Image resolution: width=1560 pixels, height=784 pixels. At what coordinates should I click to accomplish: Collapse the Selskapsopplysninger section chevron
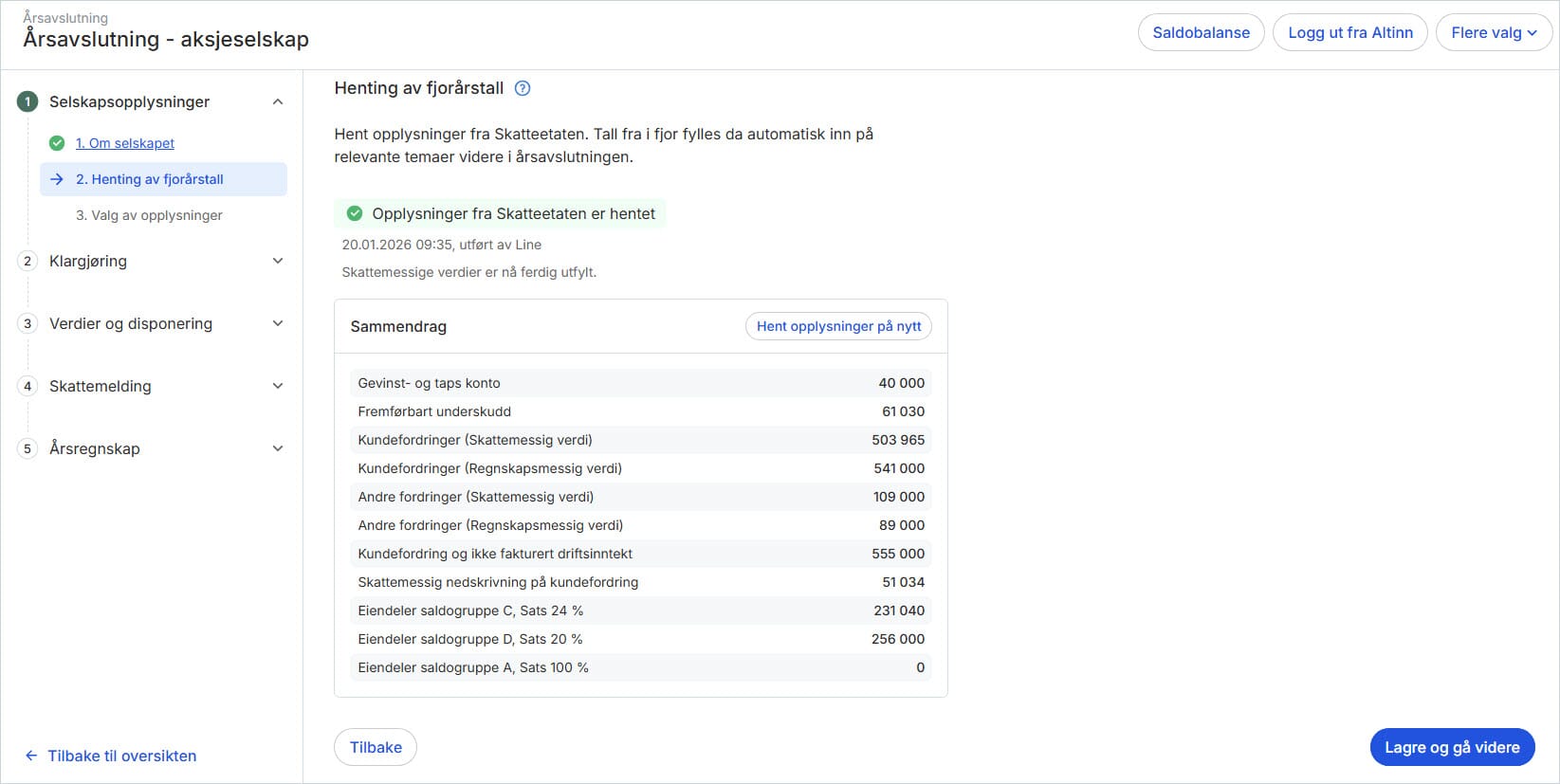[x=278, y=101]
